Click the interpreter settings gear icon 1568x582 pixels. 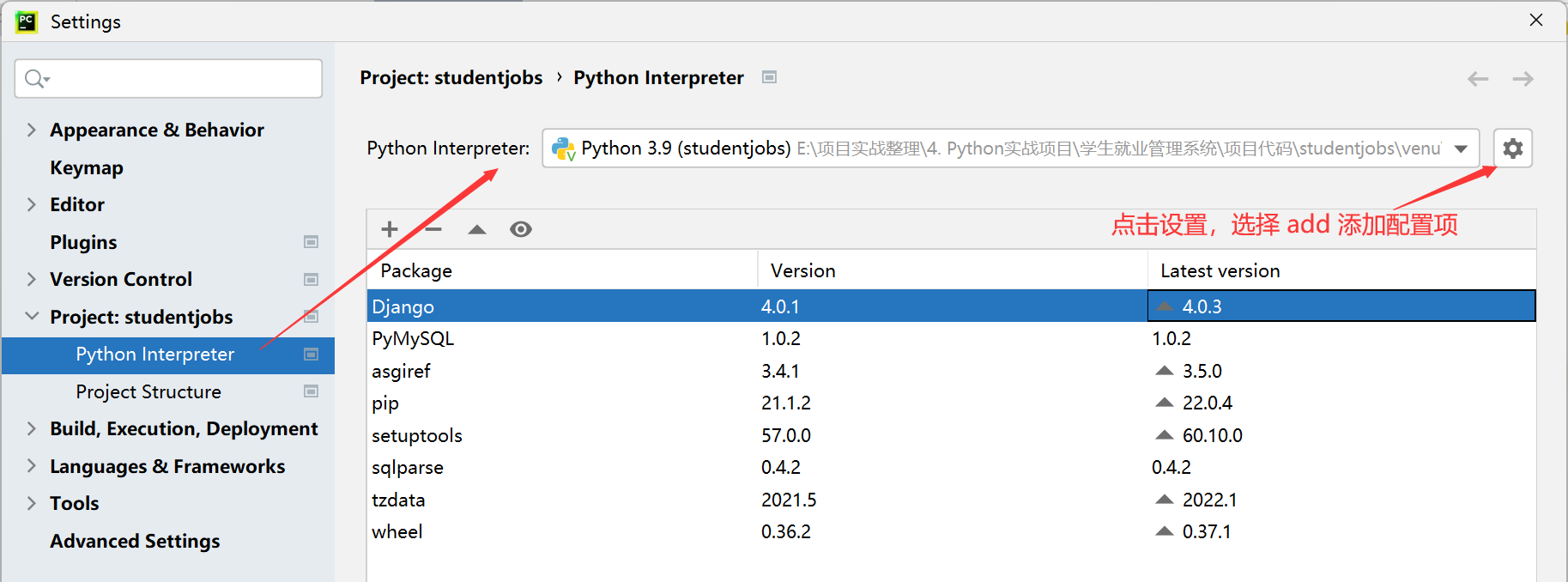click(1512, 149)
